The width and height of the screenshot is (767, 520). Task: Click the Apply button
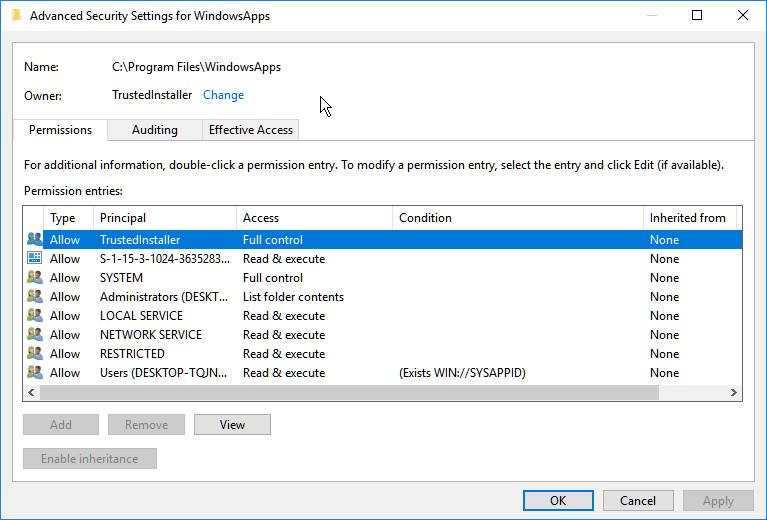pos(718,500)
